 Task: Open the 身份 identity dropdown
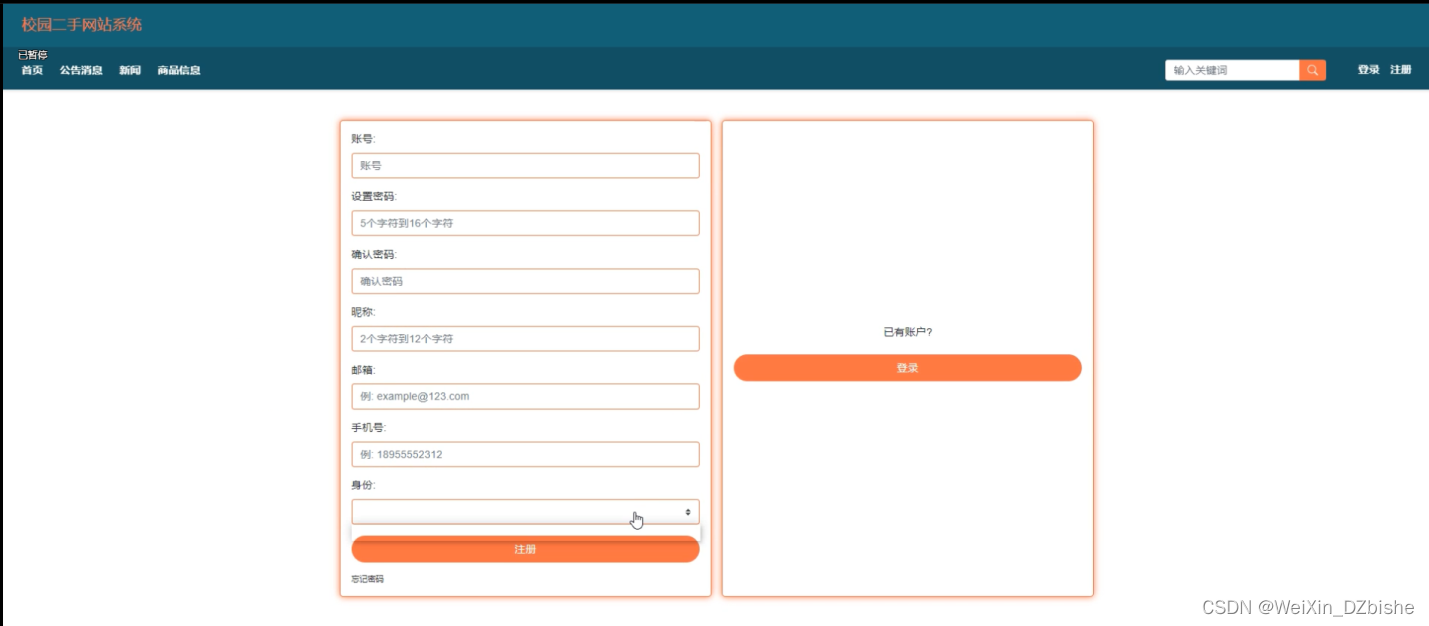pos(525,512)
